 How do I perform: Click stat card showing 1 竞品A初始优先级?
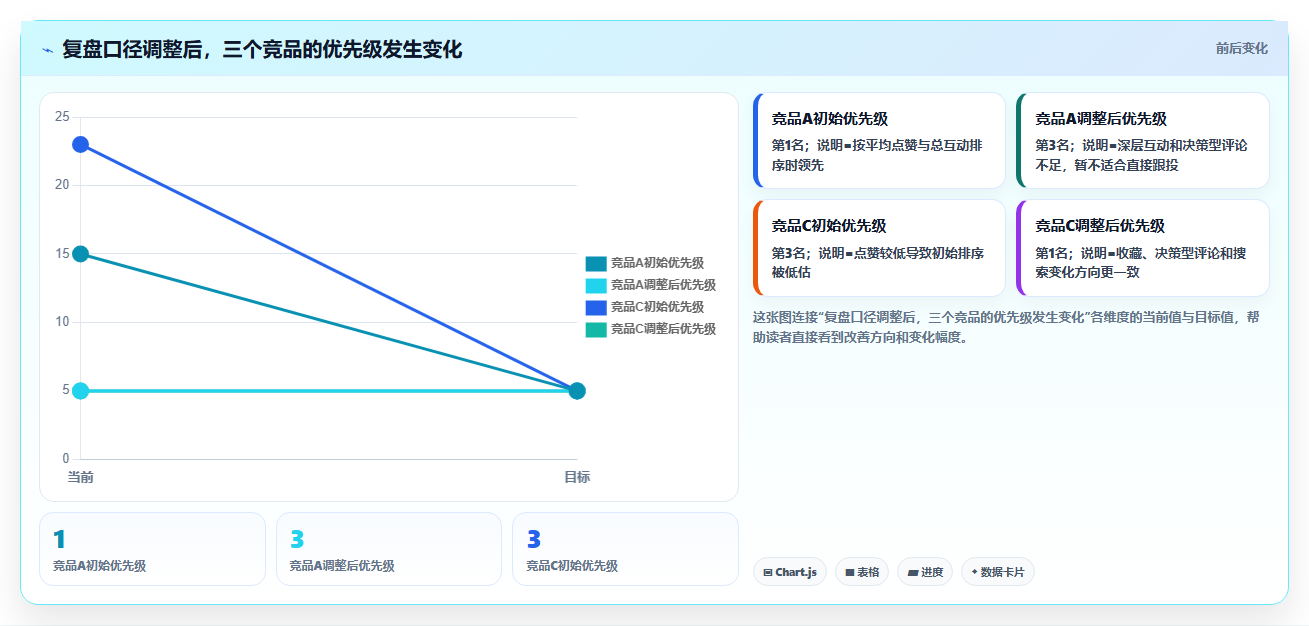click(x=152, y=549)
